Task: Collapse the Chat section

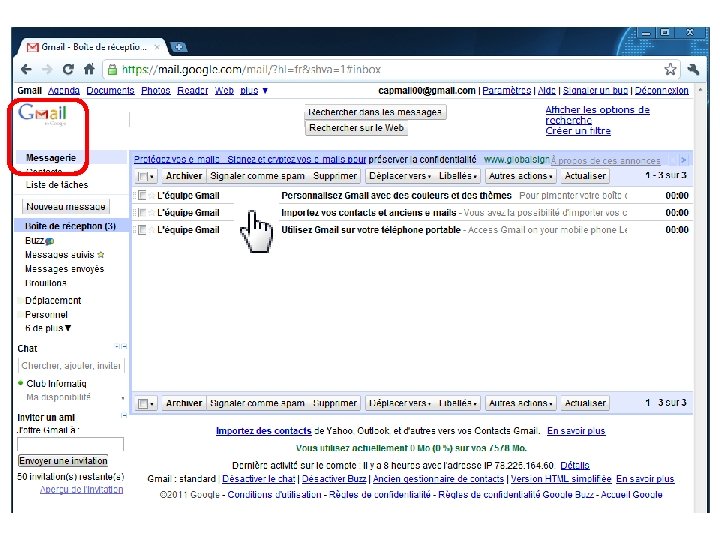Action: (x=122, y=347)
